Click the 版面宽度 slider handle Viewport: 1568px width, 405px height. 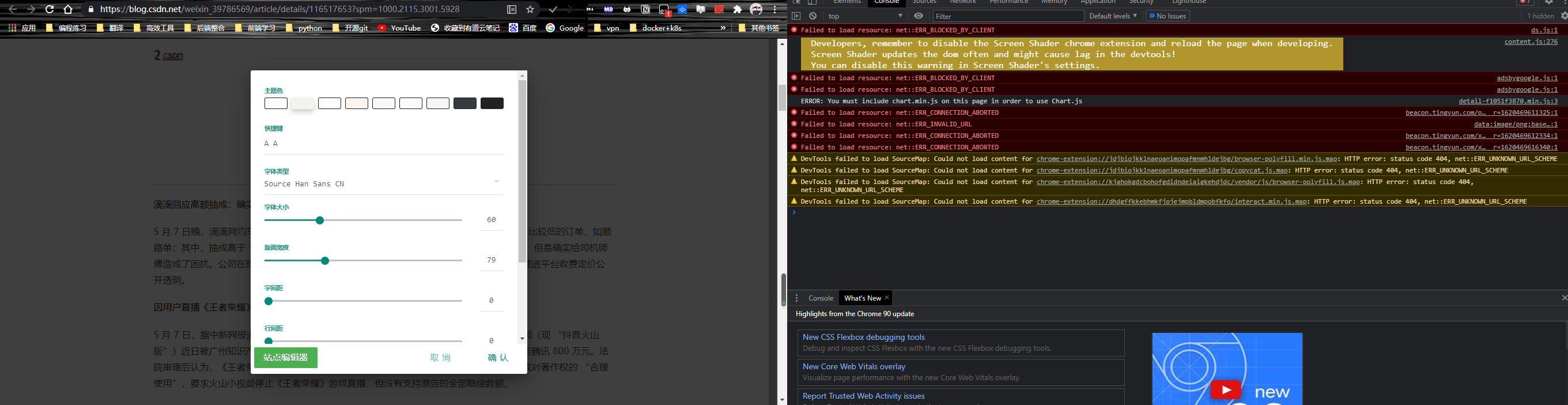[x=325, y=261]
